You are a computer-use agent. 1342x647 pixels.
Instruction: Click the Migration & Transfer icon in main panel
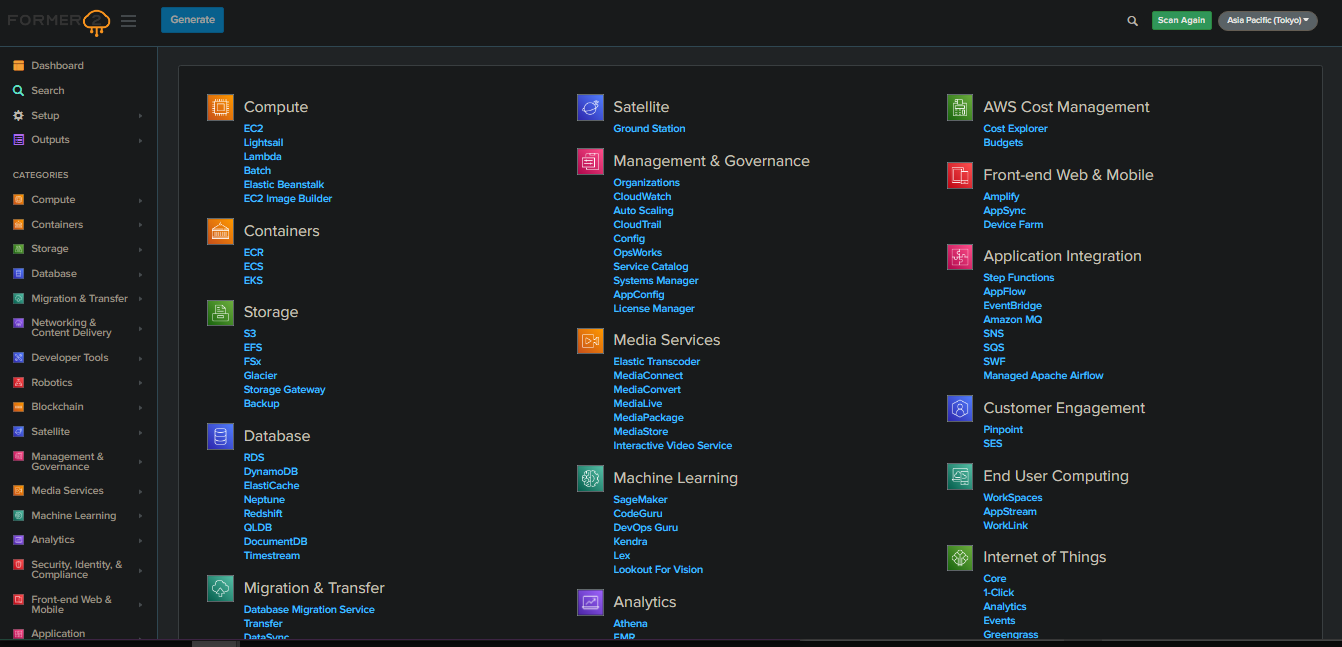point(220,588)
